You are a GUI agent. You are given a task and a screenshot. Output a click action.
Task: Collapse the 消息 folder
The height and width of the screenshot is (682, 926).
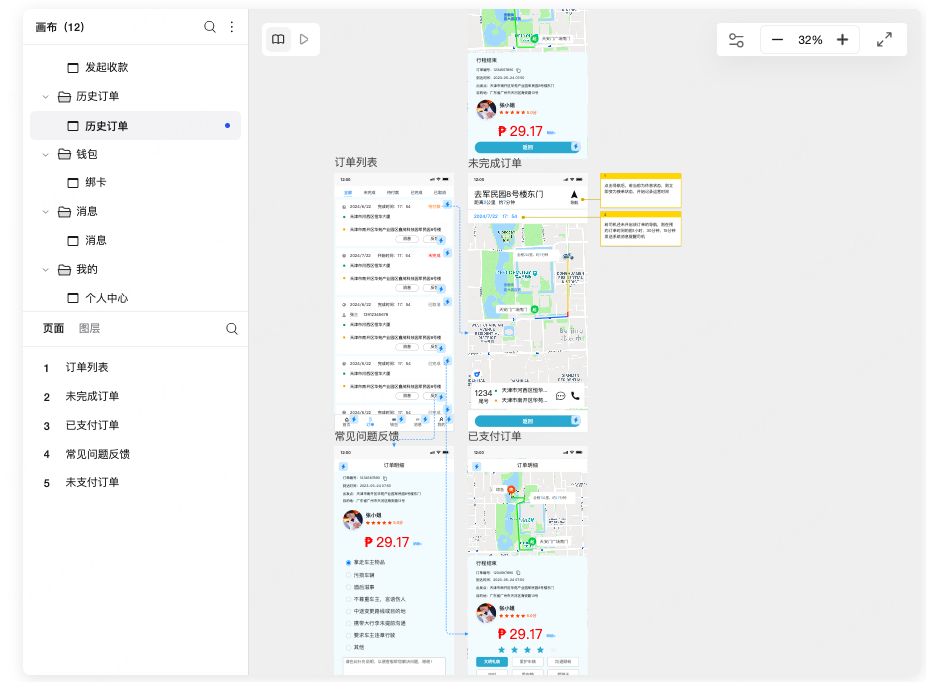45,211
